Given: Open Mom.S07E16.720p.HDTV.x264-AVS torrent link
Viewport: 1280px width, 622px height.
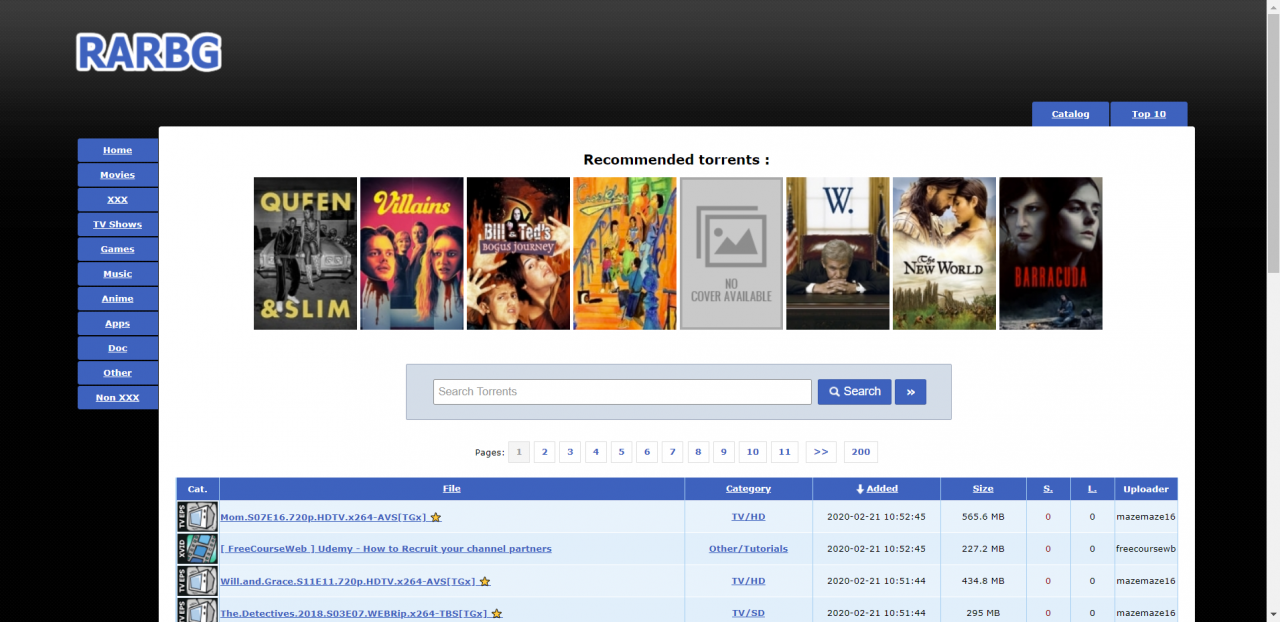Looking at the screenshot, I should pyautogui.click(x=323, y=517).
